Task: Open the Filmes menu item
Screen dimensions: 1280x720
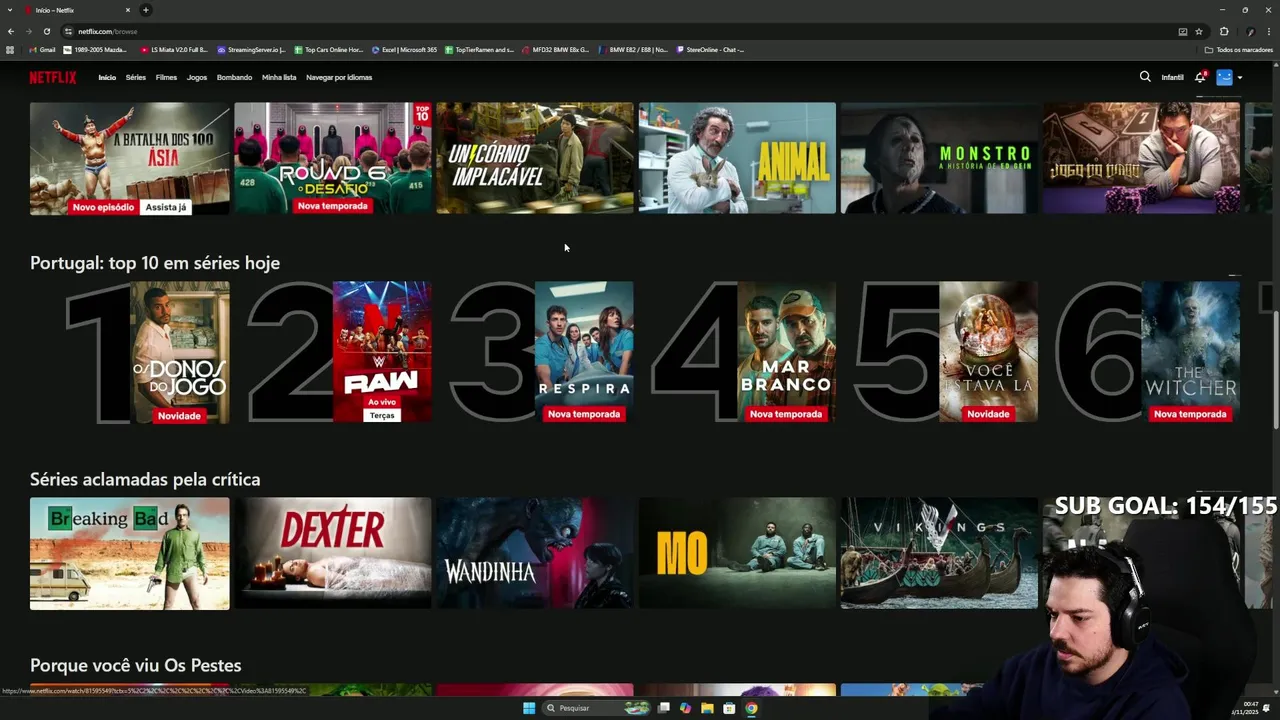Action: [166, 77]
